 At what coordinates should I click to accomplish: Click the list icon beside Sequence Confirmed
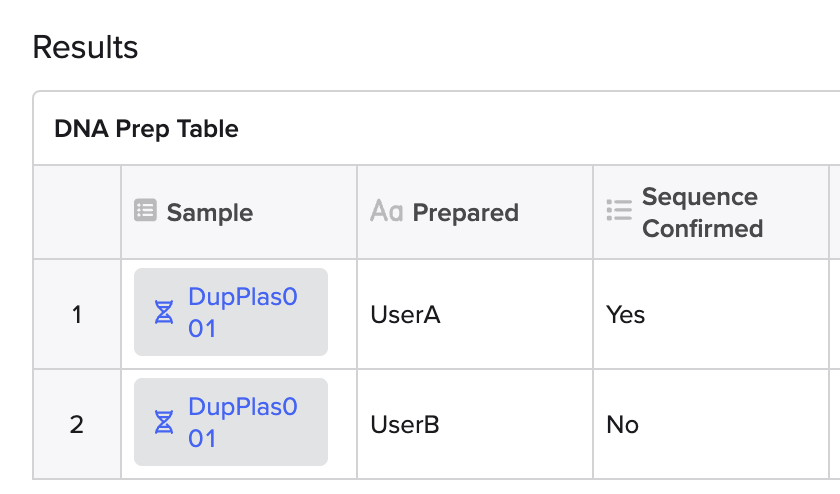click(619, 211)
